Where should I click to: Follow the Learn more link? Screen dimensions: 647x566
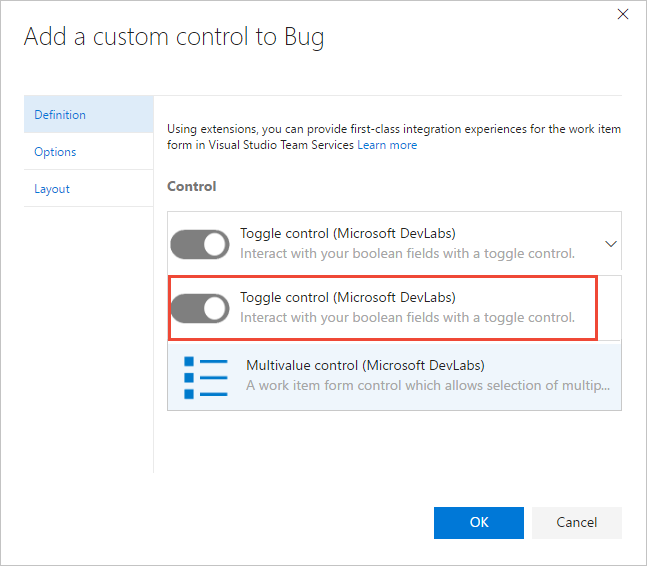pyautogui.click(x=387, y=145)
